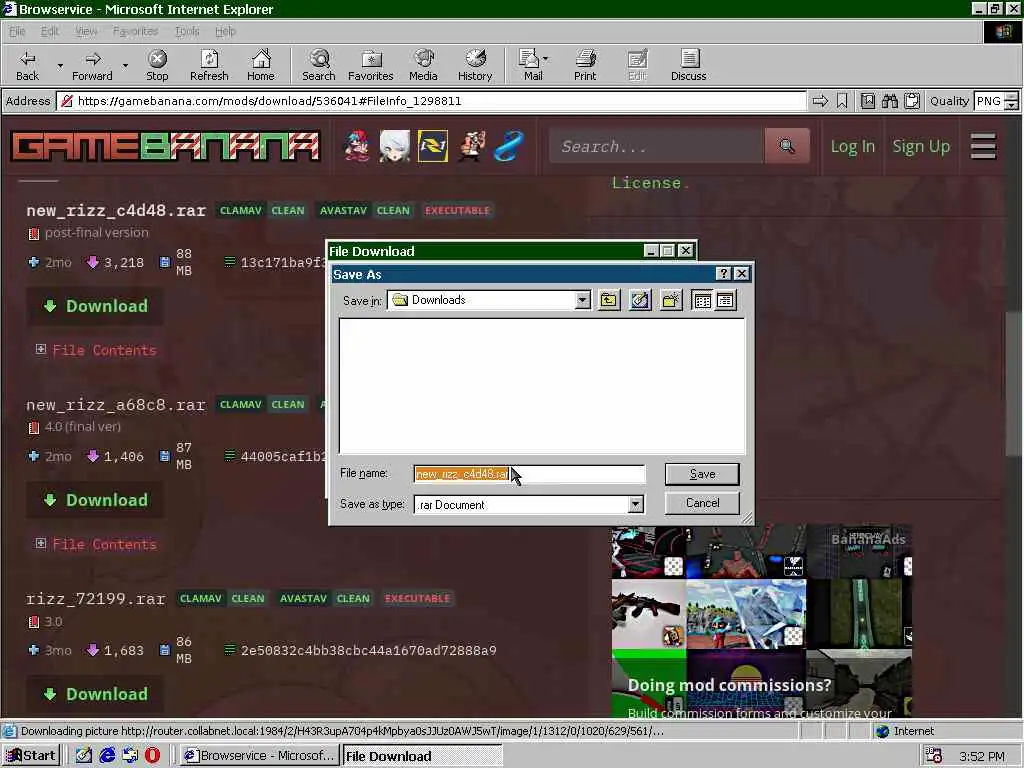1024x768 pixels.
Task: Open the Edit menu
Action: pyautogui.click(x=49, y=31)
